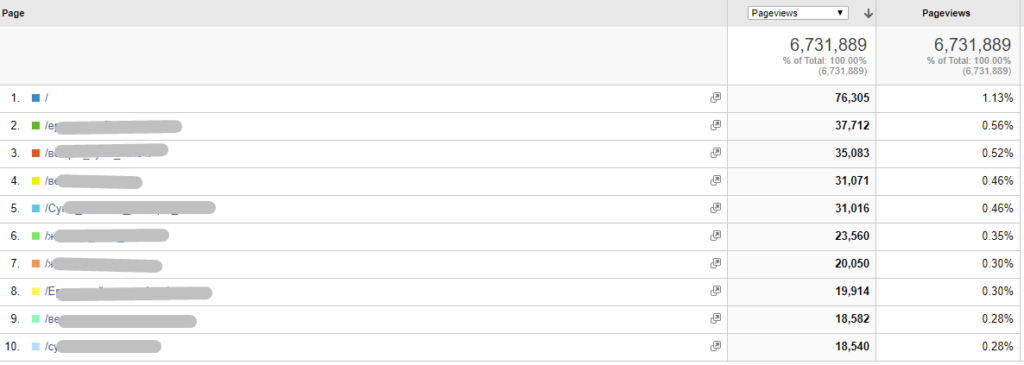
Task: Open the root page link "/"
Action: coord(46,98)
